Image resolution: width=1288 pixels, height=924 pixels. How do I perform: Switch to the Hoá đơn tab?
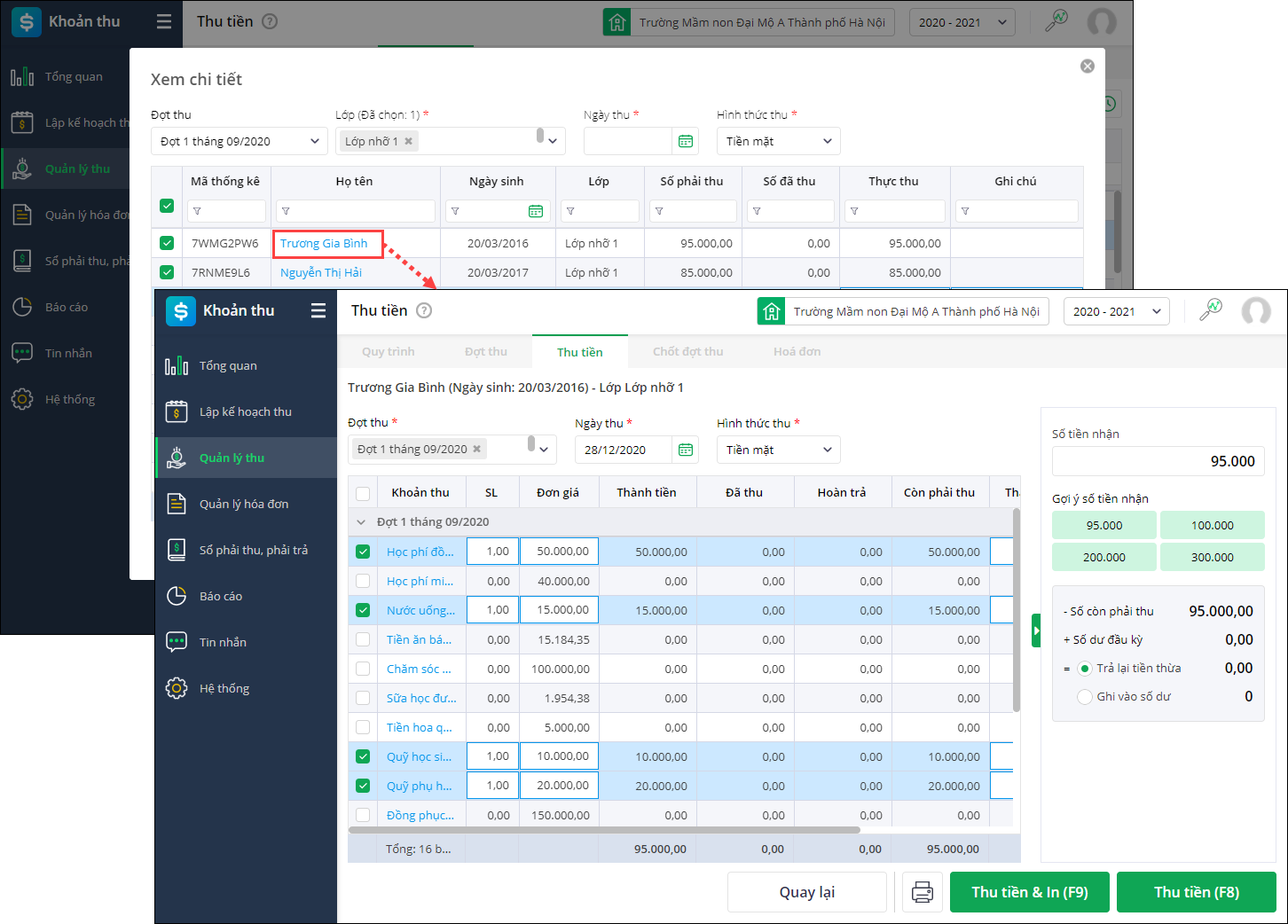797,352
